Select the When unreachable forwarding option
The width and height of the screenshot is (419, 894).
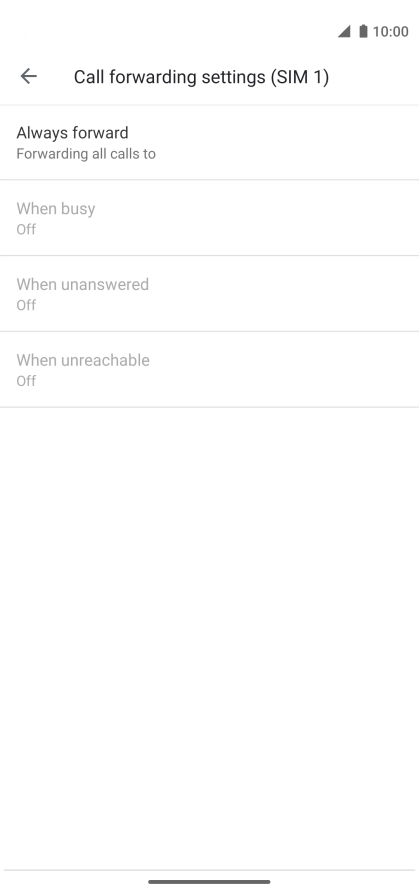[209, 369]
